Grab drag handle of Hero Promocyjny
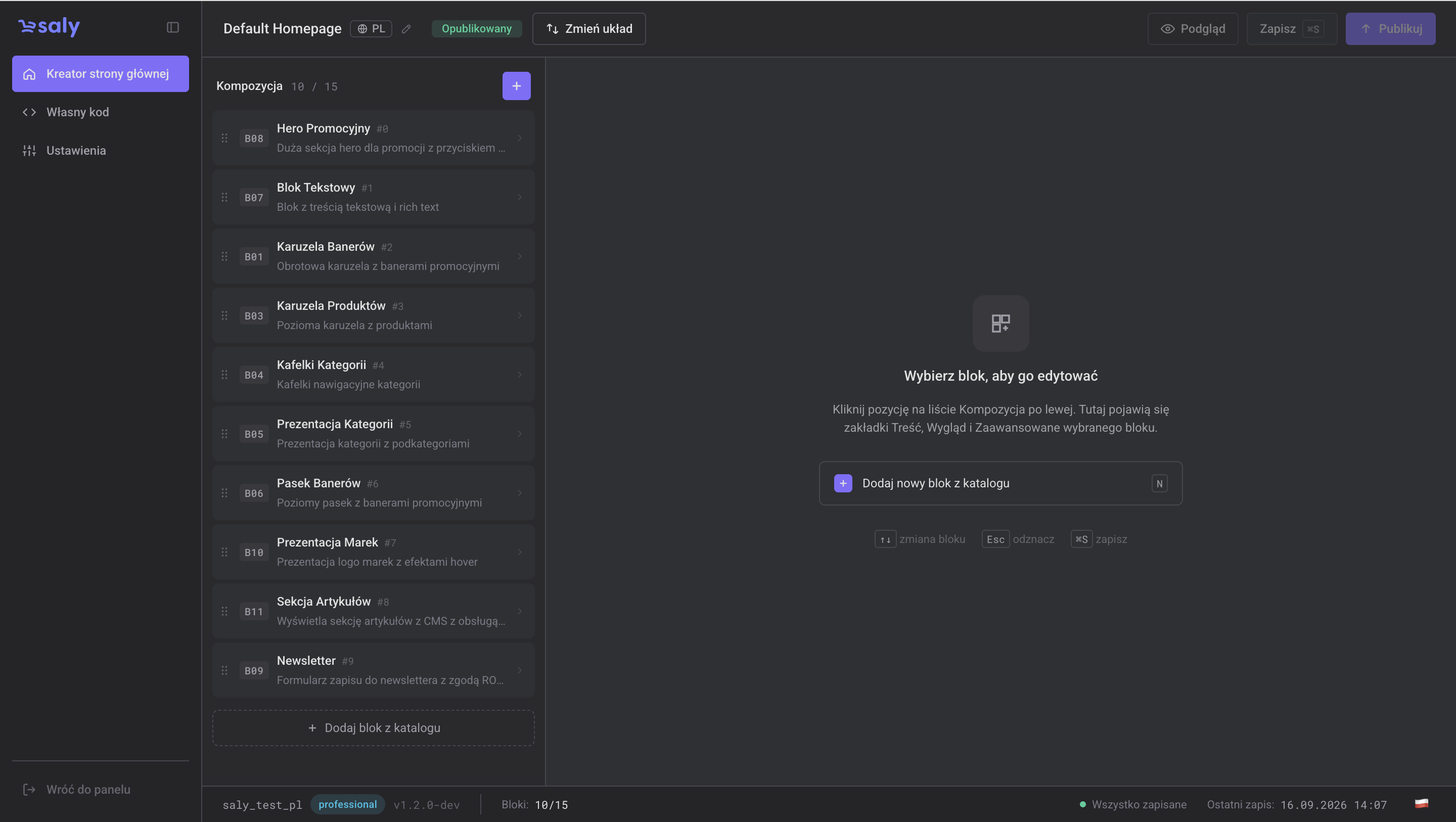Image resolution: width=1456 pixels, height=822 pixels. [224, 138]
